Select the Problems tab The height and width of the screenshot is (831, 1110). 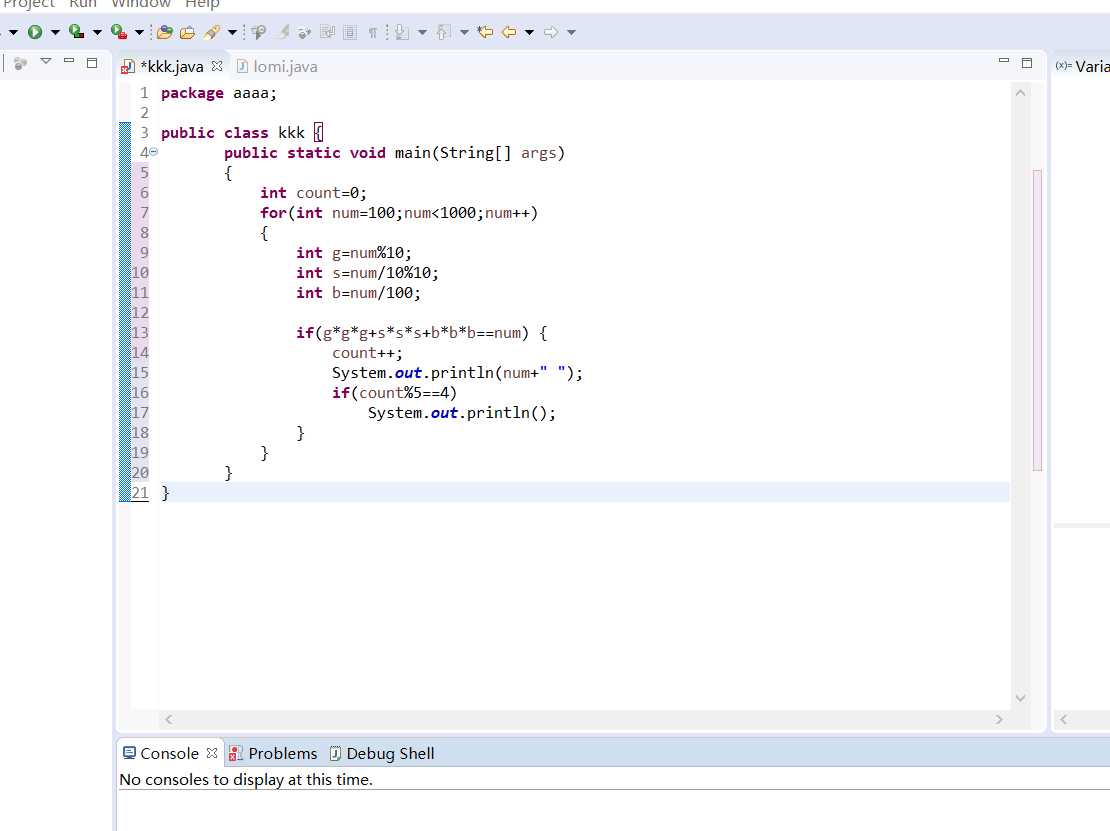coord(273,753)
